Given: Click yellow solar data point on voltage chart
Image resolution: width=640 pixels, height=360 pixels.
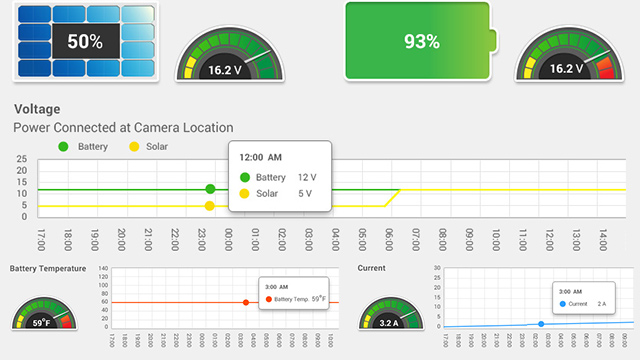Looking at the screenshot, I should click(x=209, y=206).
